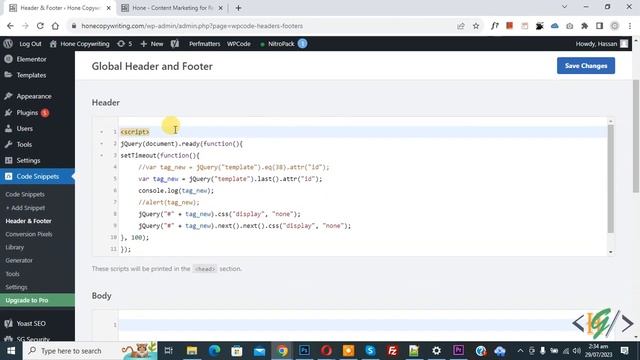Image resolution: width=640 pixels, height=360 pixels.
Task: Open the tab search chevron
Action: 564,7
